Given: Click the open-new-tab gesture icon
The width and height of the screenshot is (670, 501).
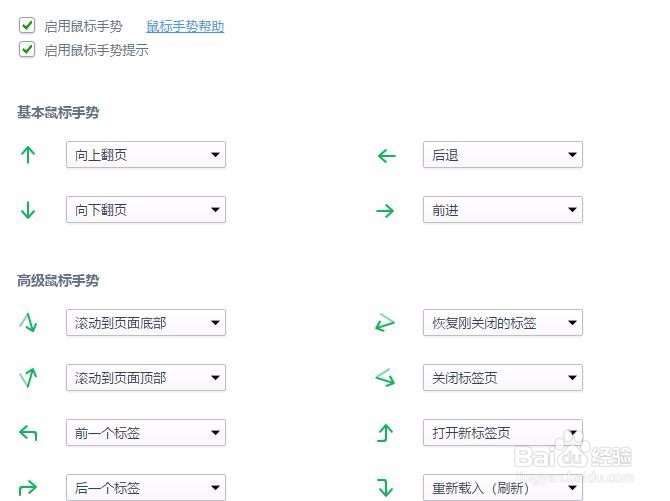Looking at the screenshot, I should pos(386,433).
